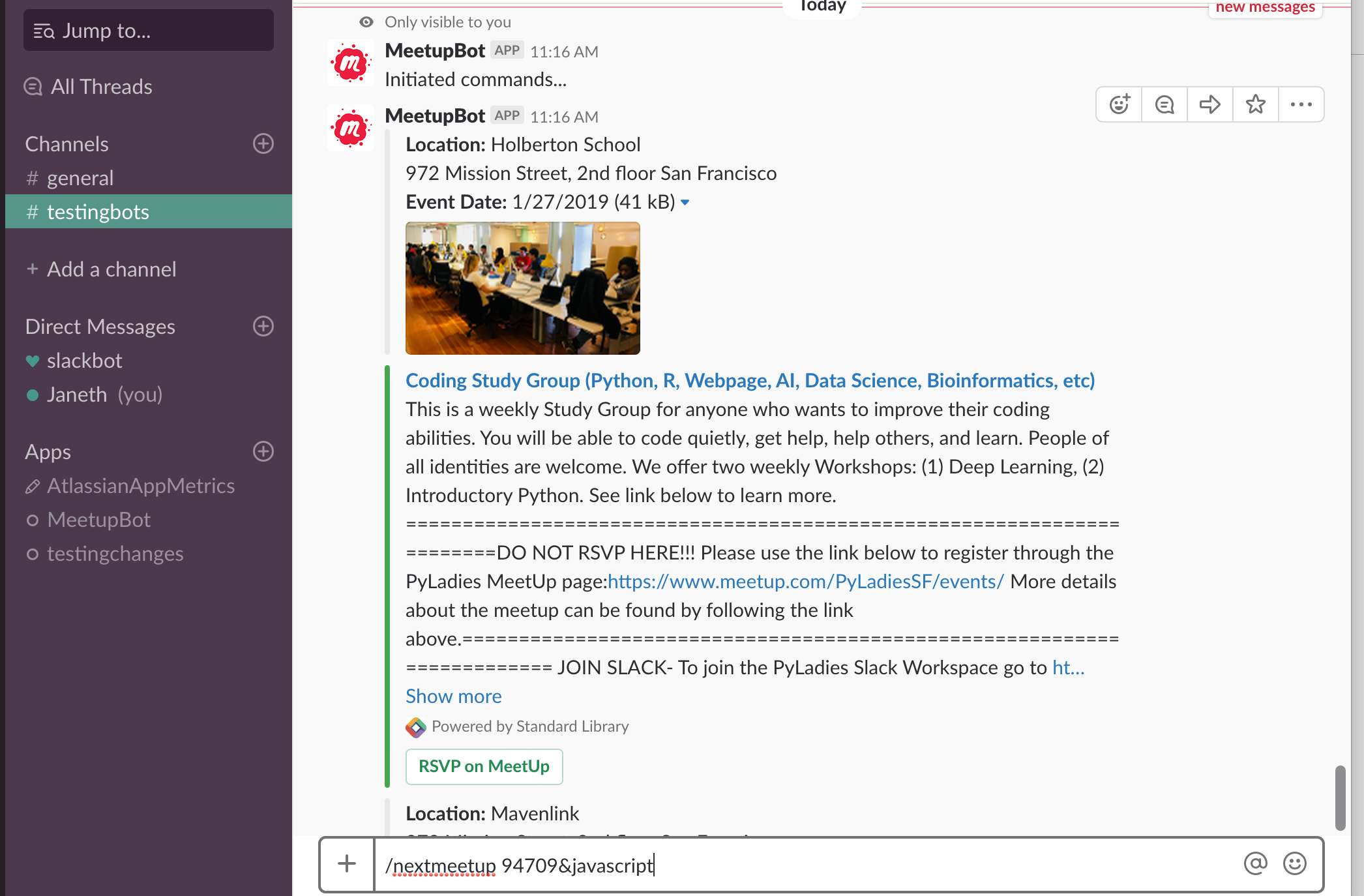The height and width of the screenshot is (896, 1364).
Task: Click the plus attachment button beside input
Action: [347, 864]
